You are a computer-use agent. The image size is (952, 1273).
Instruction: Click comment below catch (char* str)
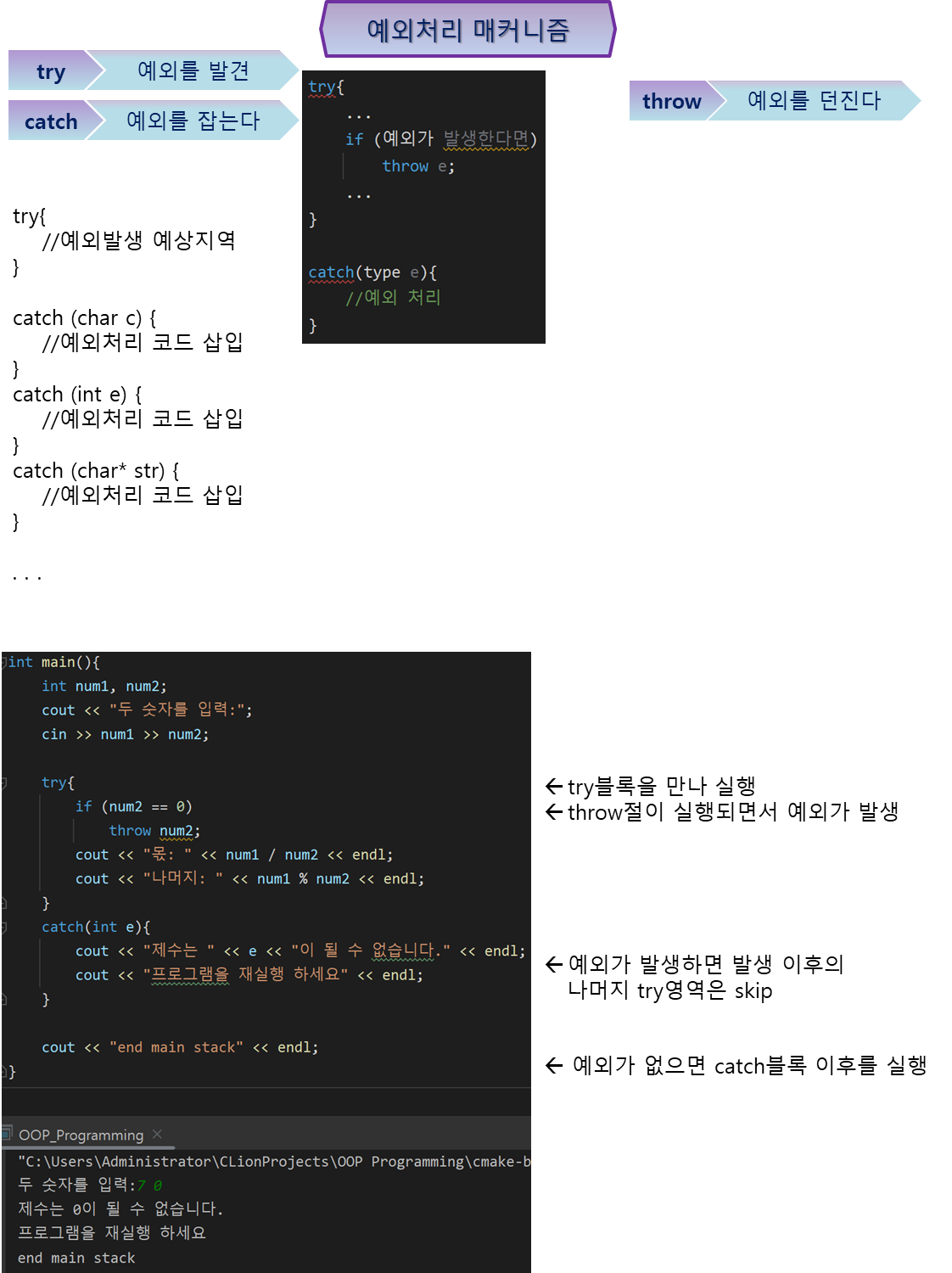[143, 495]
